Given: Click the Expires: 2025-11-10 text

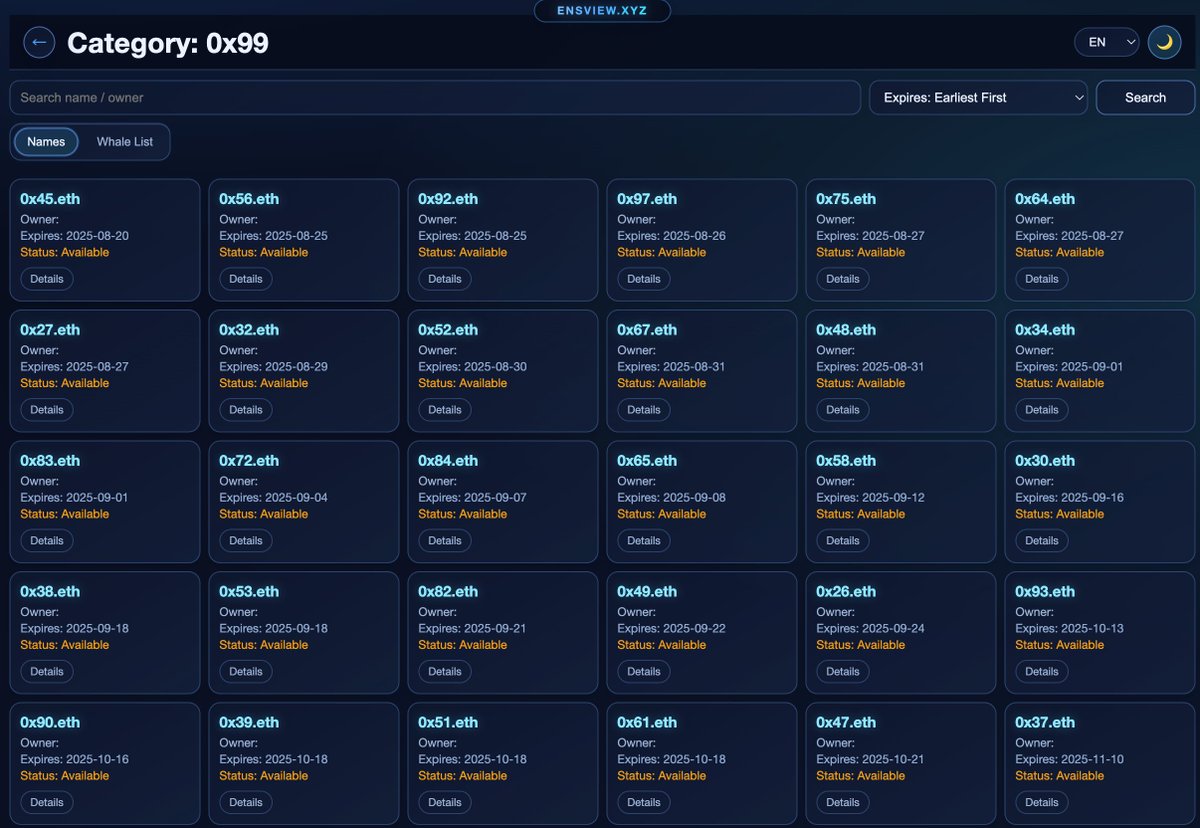Looking at the screenshot, I should pos(1069,760).
